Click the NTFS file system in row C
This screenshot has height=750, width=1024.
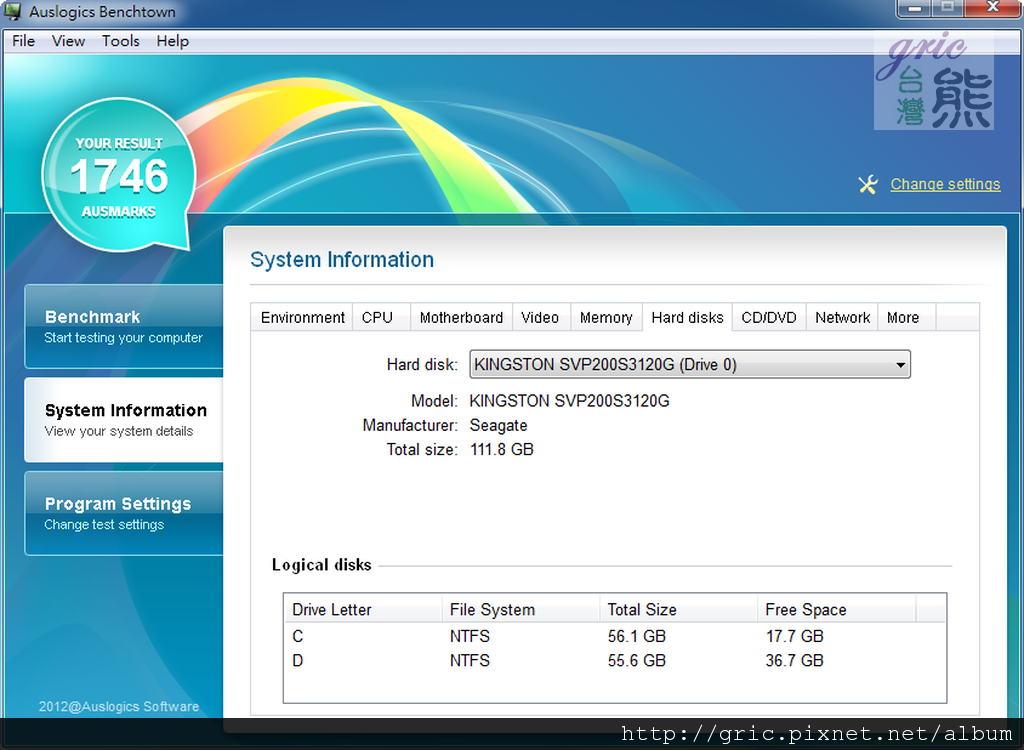[x=470, y=636]
